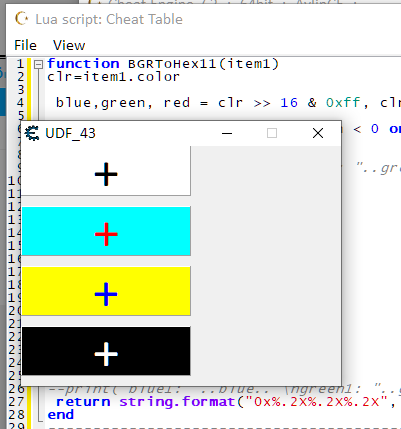Click the black plus on the white panel
The image size is (401, 429).
[106, 174]
